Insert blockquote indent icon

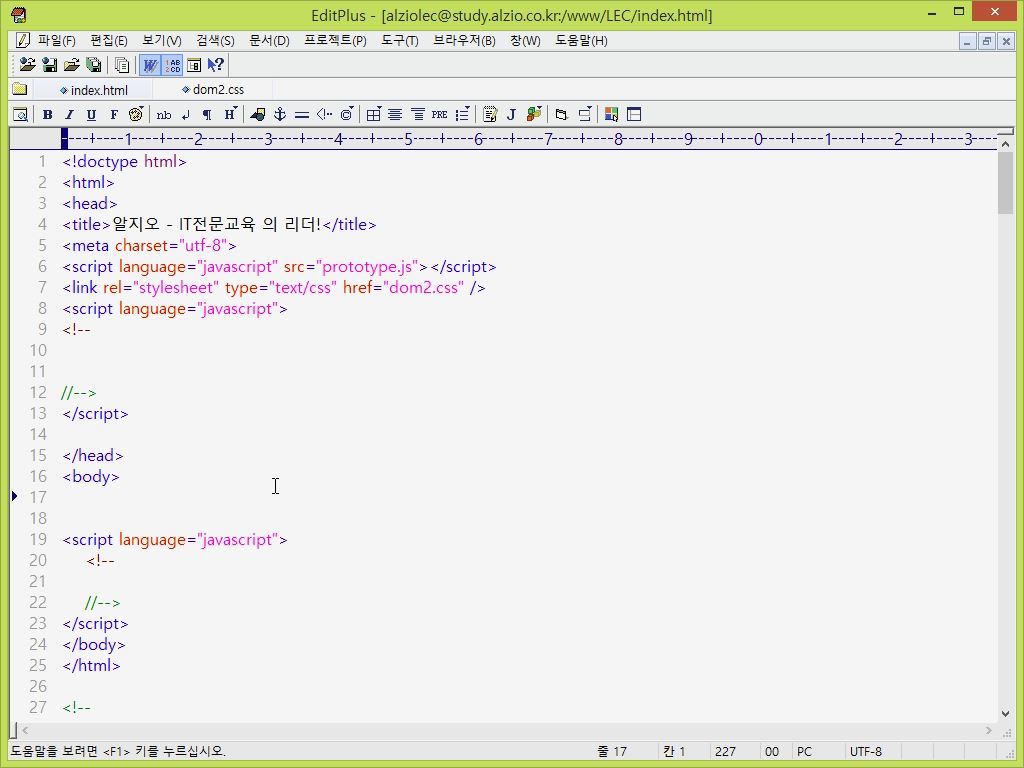click(417, 115)
